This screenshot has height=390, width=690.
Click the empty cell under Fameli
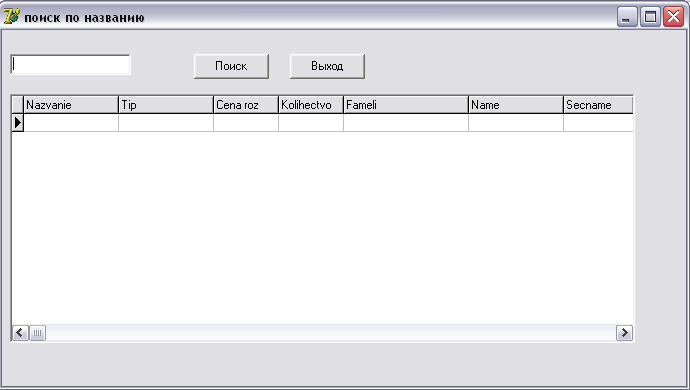coord(406,122)
